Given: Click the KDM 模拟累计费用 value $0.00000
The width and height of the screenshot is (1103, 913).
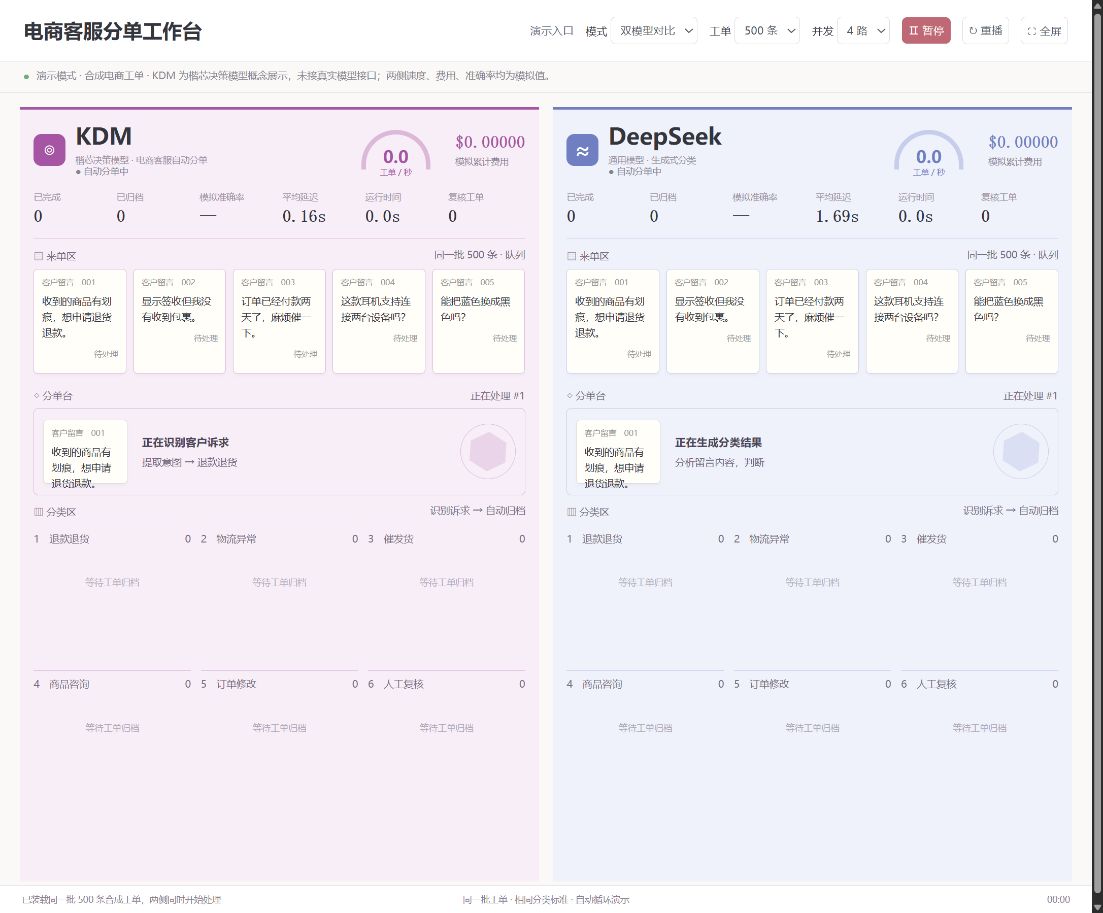Looking at the screenshot, I should click(490, 142).
